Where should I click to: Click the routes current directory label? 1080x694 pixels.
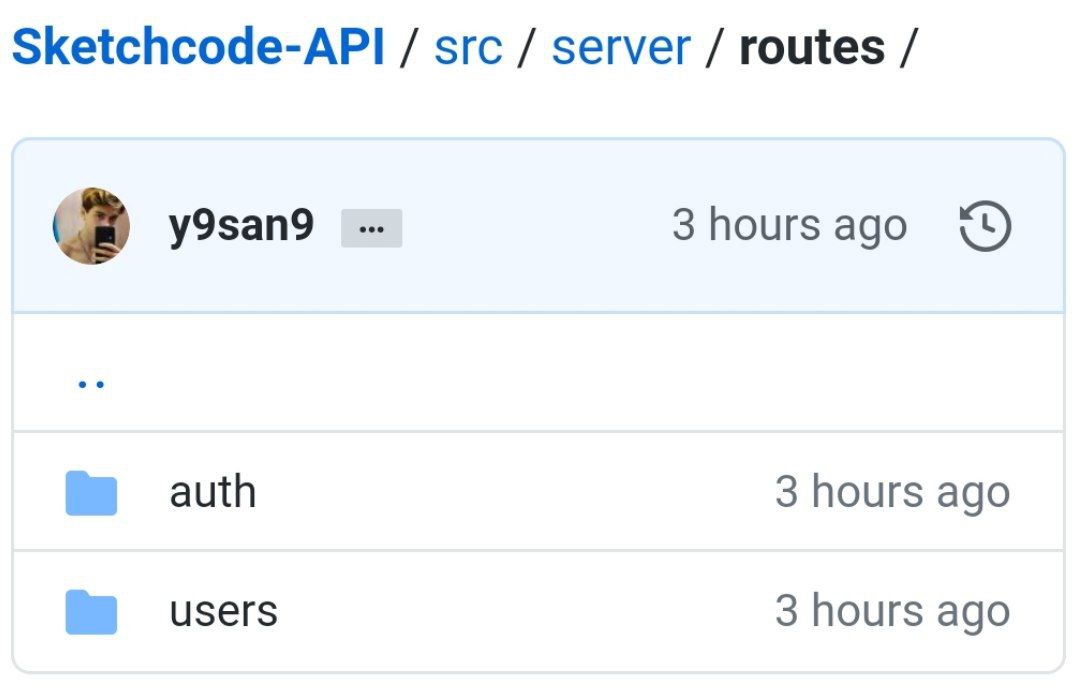[x=811, y=47]
